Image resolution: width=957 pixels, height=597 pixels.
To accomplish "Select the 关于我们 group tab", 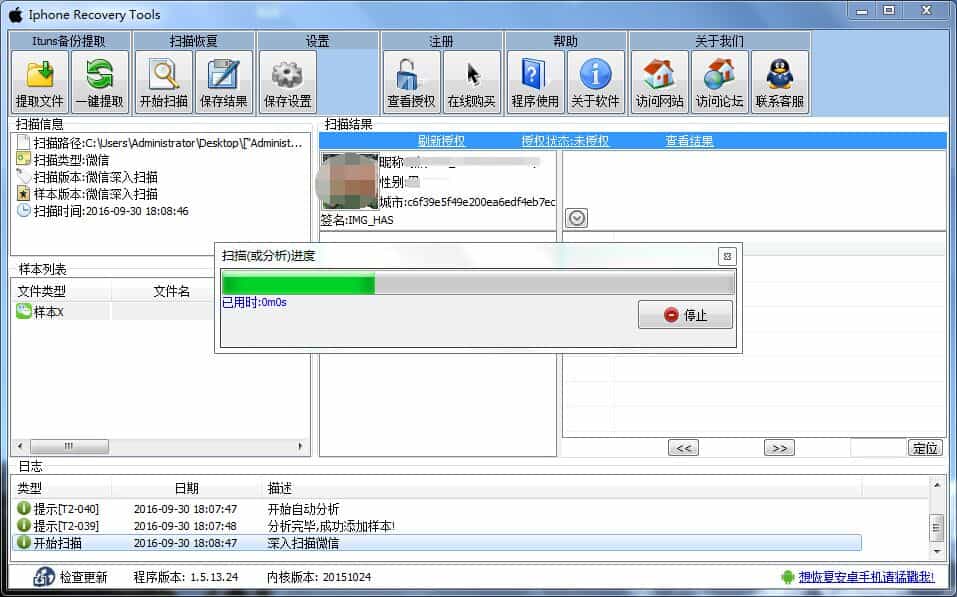I will pos(720,41).
